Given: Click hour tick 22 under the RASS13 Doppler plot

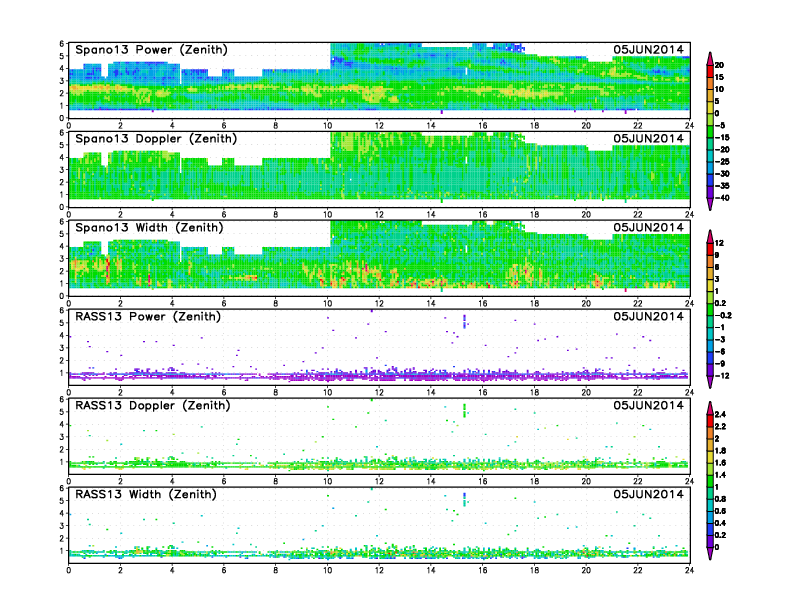Looking at the screenshot, I should 638,481.
